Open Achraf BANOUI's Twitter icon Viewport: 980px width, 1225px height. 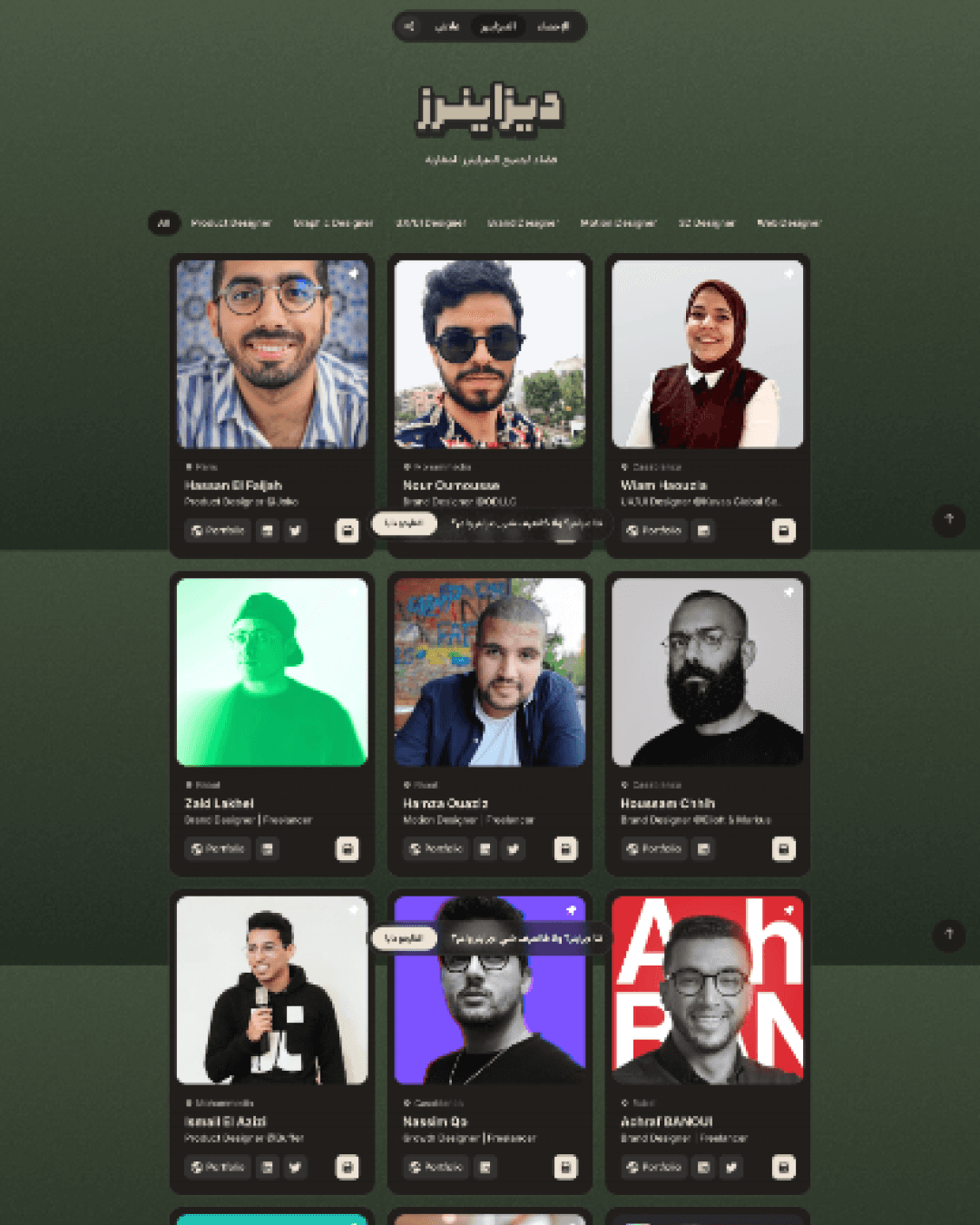pyautogui.click(x=731, y=1167)
